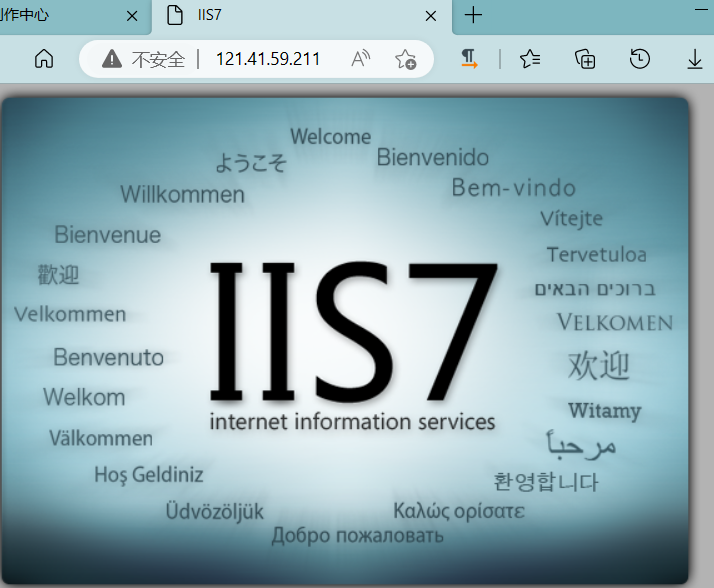Open the collections panel
Image resolution: width=714 pixels, height=588 pixels.
tap(585, 59)
